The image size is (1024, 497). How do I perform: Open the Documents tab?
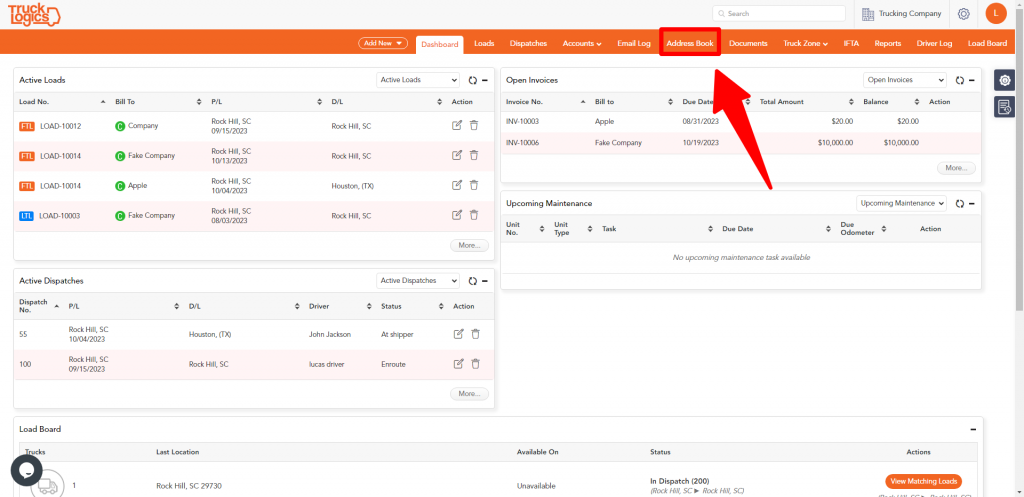point(748,44)
